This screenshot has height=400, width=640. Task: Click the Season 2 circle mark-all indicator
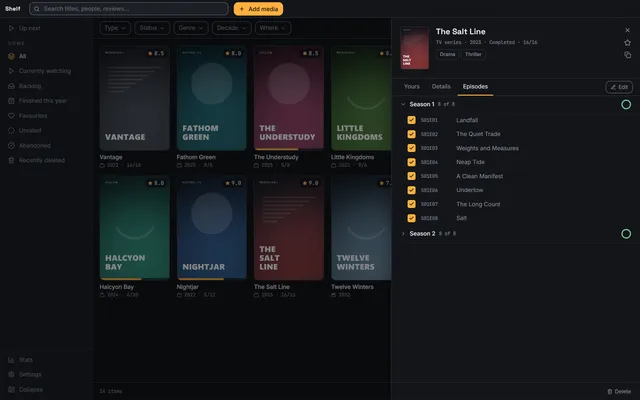tap(626, 234)
